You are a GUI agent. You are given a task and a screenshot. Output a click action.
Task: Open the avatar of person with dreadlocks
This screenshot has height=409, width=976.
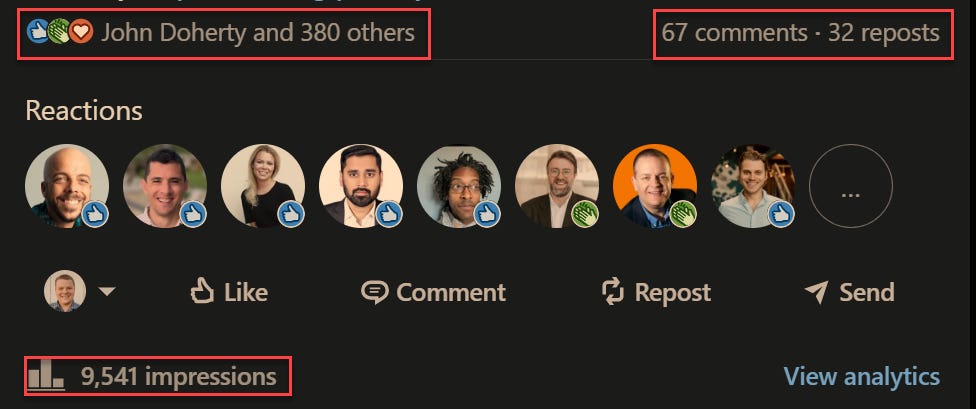459,186
